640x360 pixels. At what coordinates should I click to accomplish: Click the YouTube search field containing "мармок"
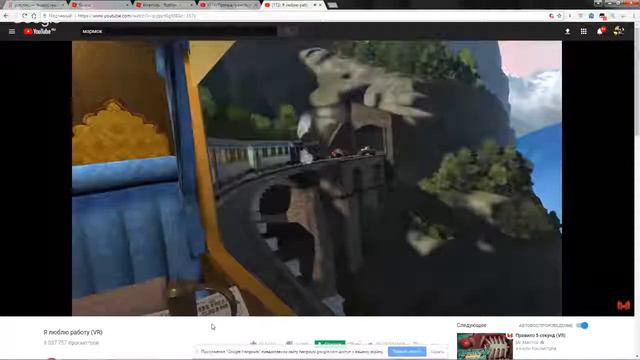tap(178, 31)
